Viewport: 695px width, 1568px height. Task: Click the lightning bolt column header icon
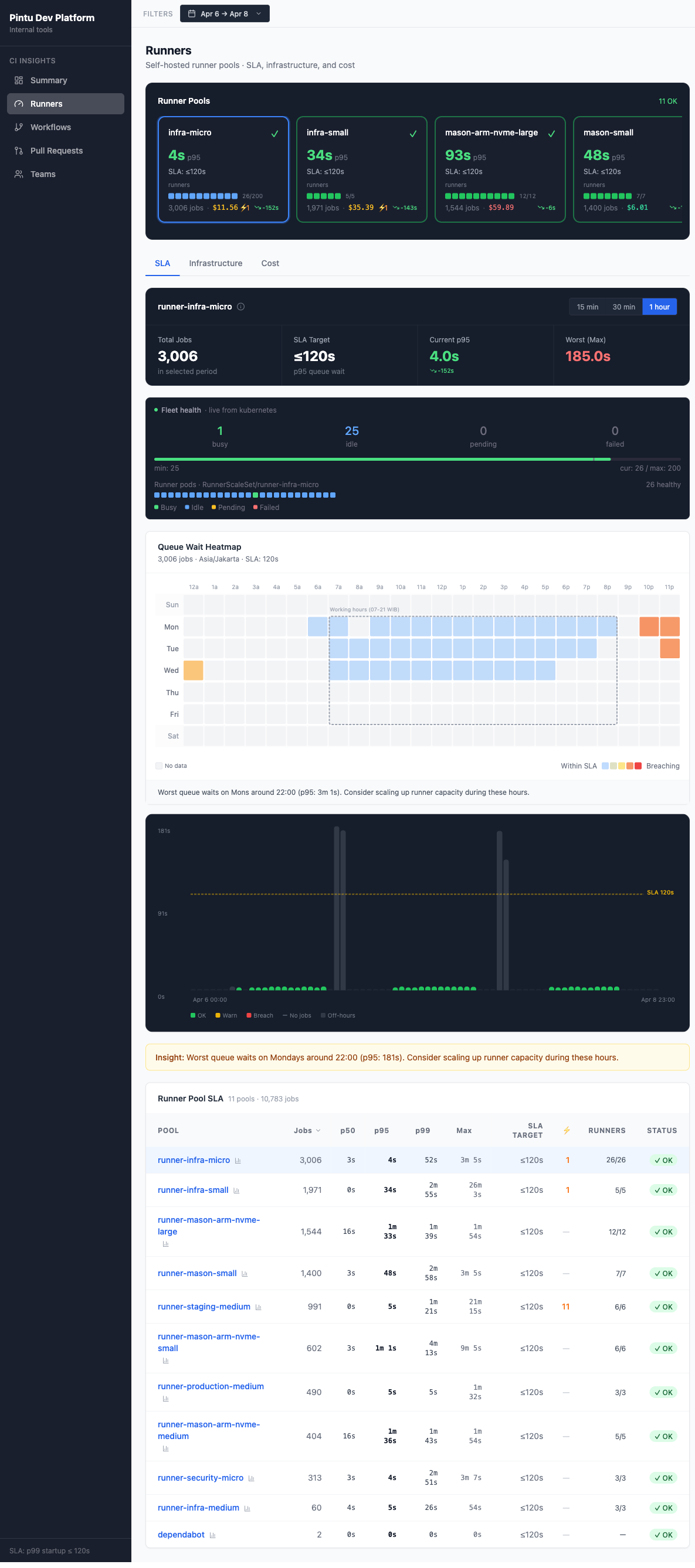pyautogui.click(x=567, y=1130)
